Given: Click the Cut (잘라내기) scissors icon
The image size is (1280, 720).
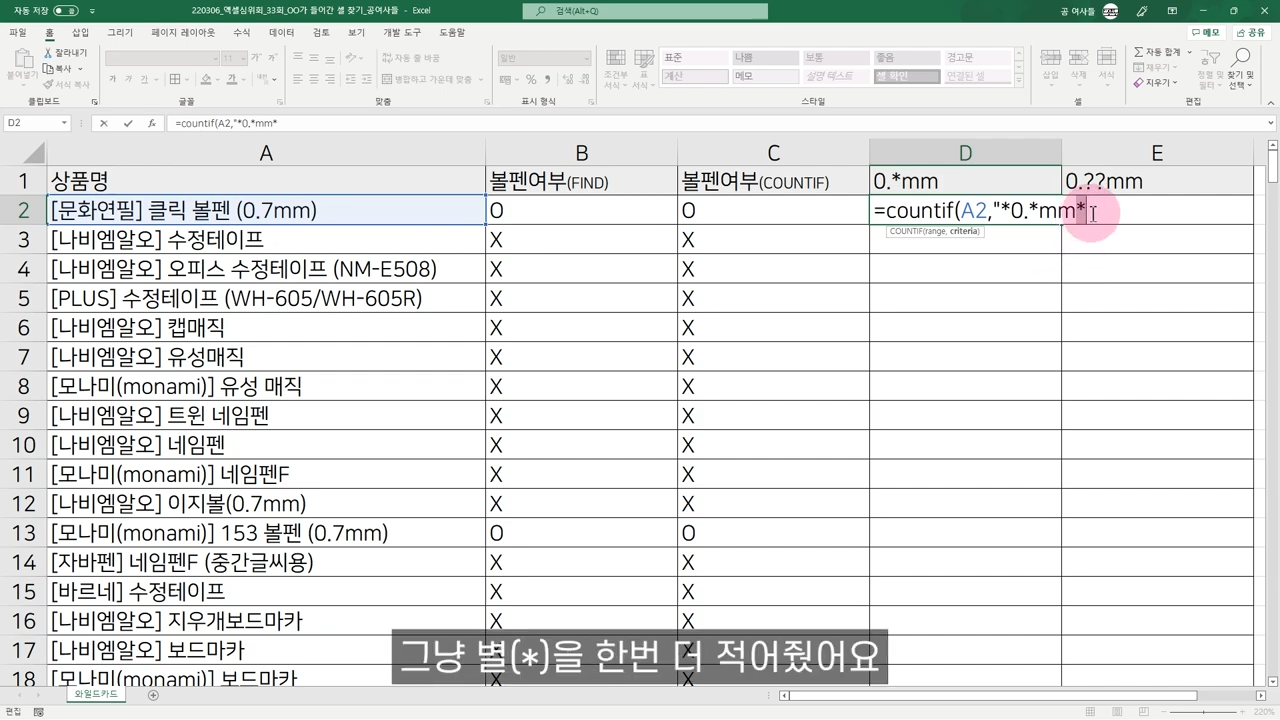Looking at the screenshot, I should point(48,53).
